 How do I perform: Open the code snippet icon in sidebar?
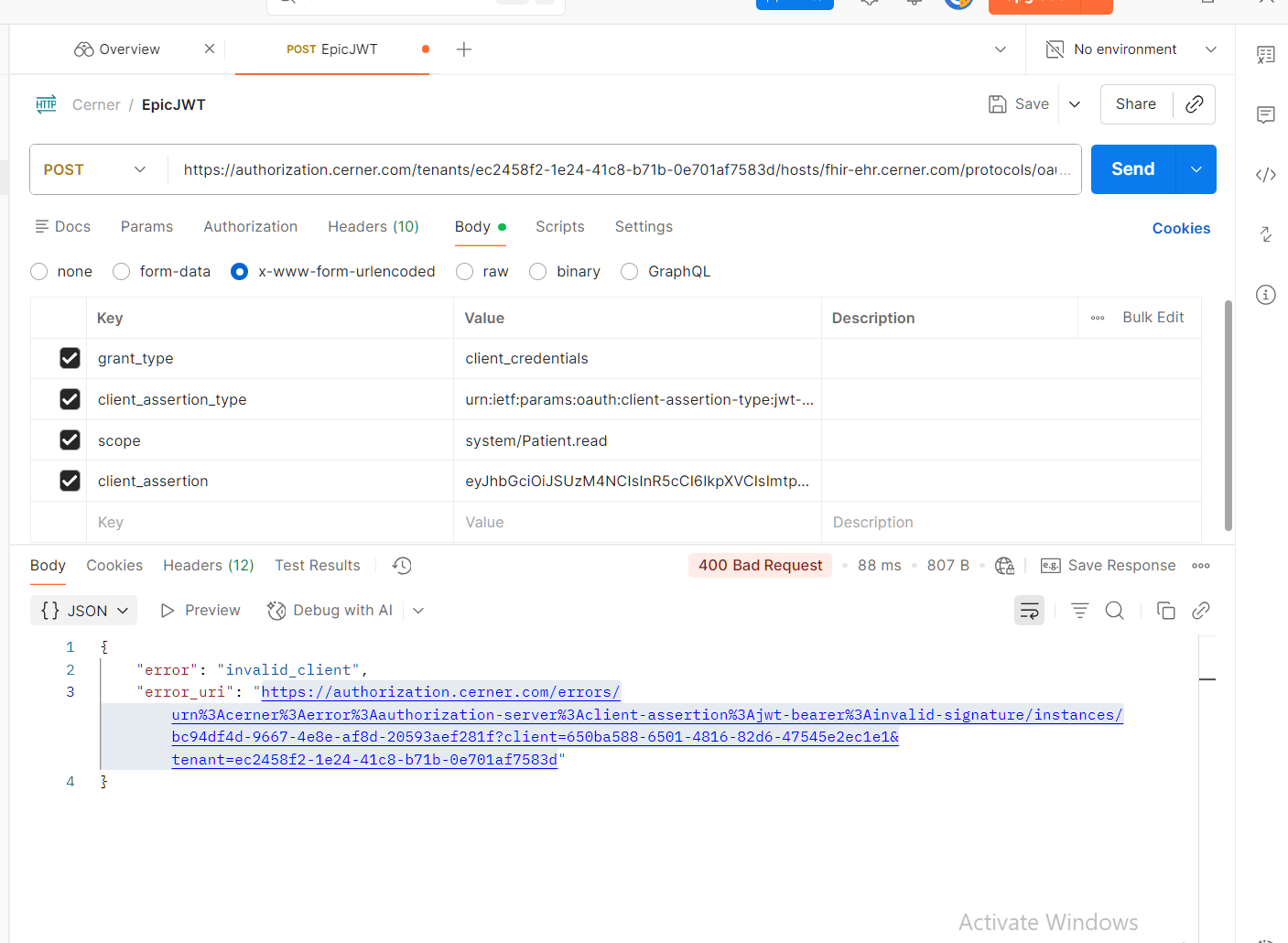[1265, 175]
